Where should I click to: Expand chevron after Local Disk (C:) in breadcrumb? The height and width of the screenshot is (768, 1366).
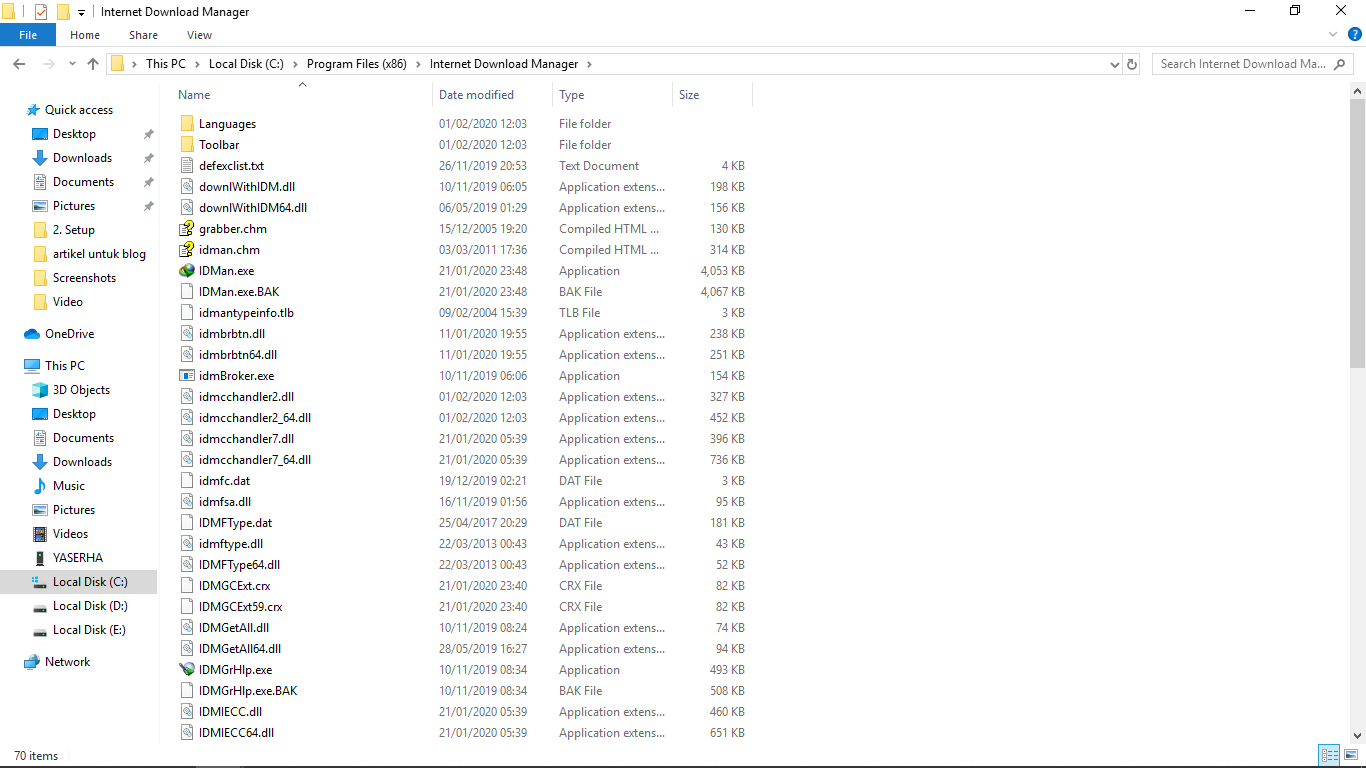click(x=294, y=64)
